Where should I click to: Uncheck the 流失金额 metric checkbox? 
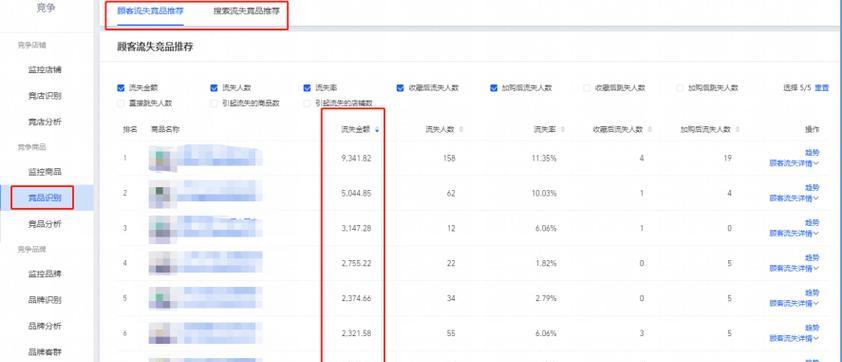tap(121, 88)
